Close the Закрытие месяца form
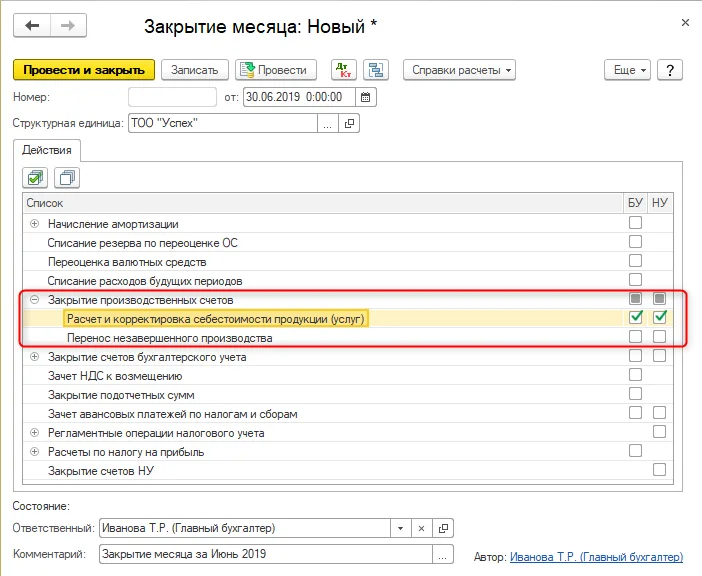Screen dimensions: 702x576 685,22
